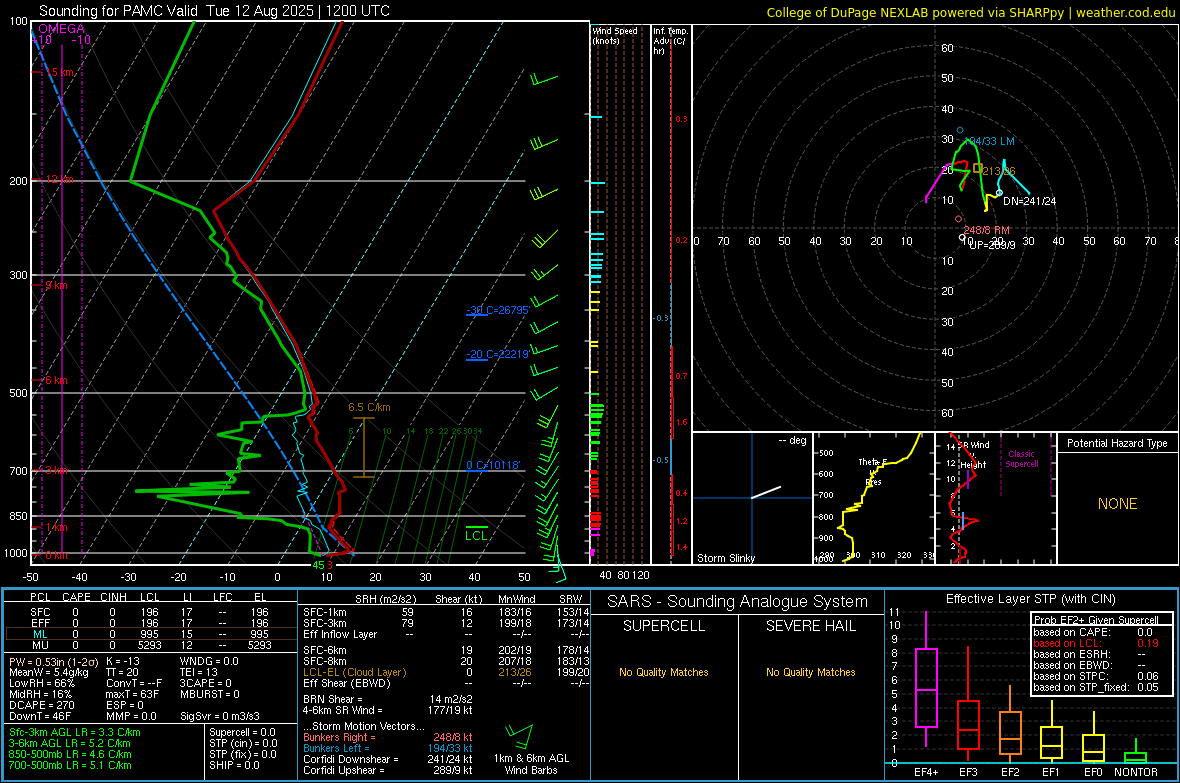The image size is (1180, 783).
Task: Click the orange '213/26' hodograph label
Action: click(x=999, y=171)
